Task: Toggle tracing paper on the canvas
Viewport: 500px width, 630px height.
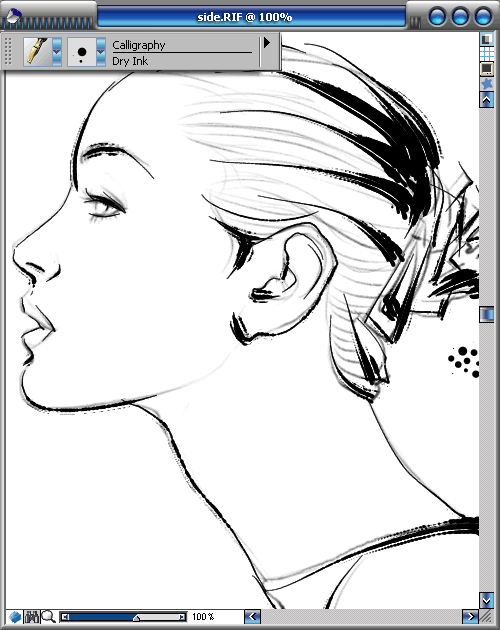Action: [487, 39]
